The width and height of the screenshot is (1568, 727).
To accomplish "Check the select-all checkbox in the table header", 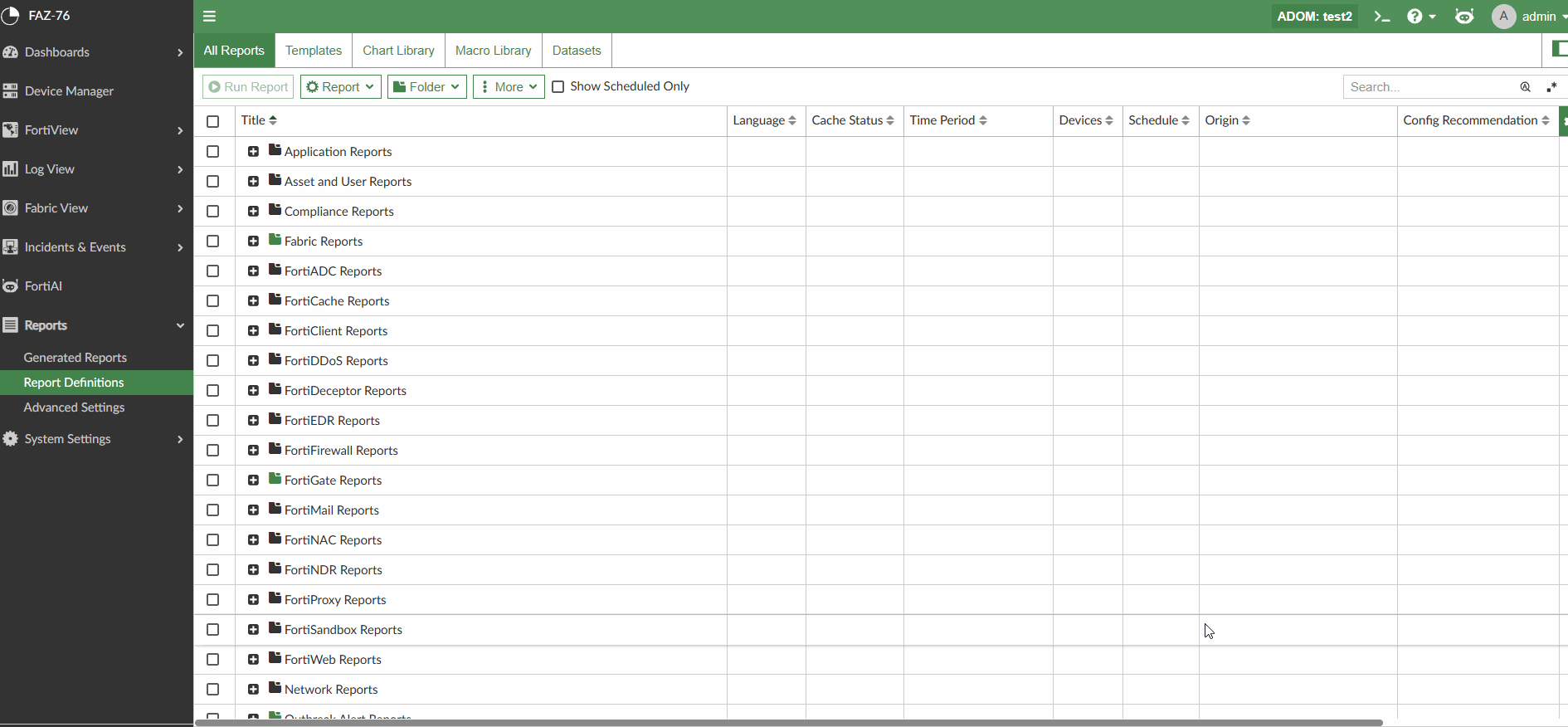I will 213,121.
